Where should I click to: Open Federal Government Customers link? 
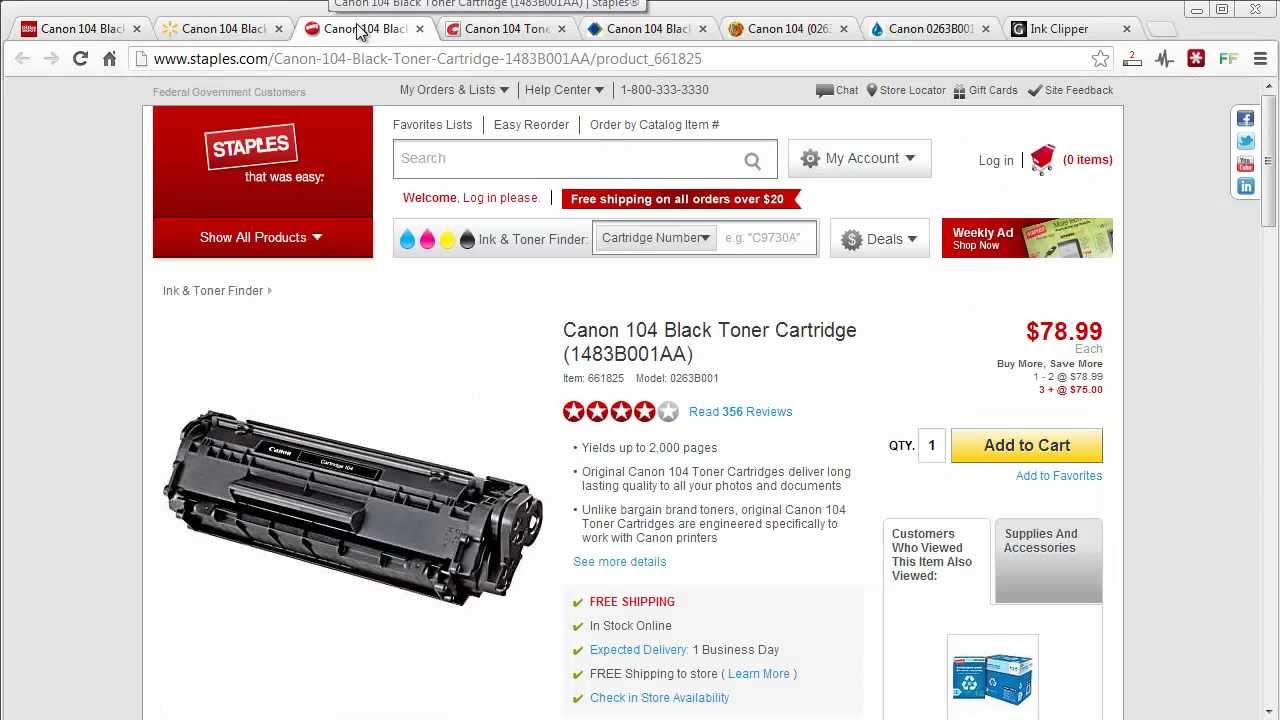(x=229, y=92)
